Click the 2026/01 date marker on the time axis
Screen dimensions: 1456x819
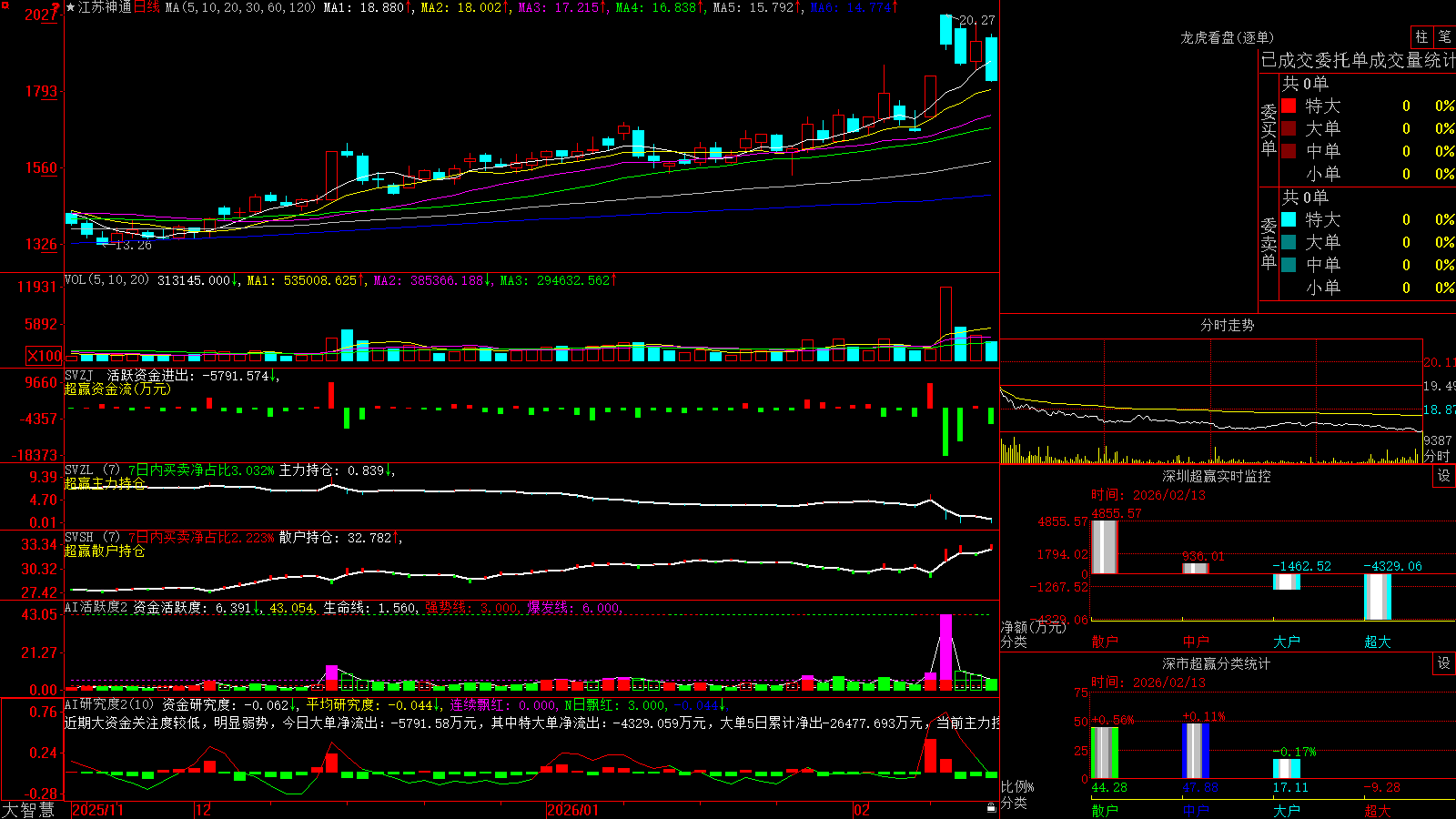pos(573,810)
